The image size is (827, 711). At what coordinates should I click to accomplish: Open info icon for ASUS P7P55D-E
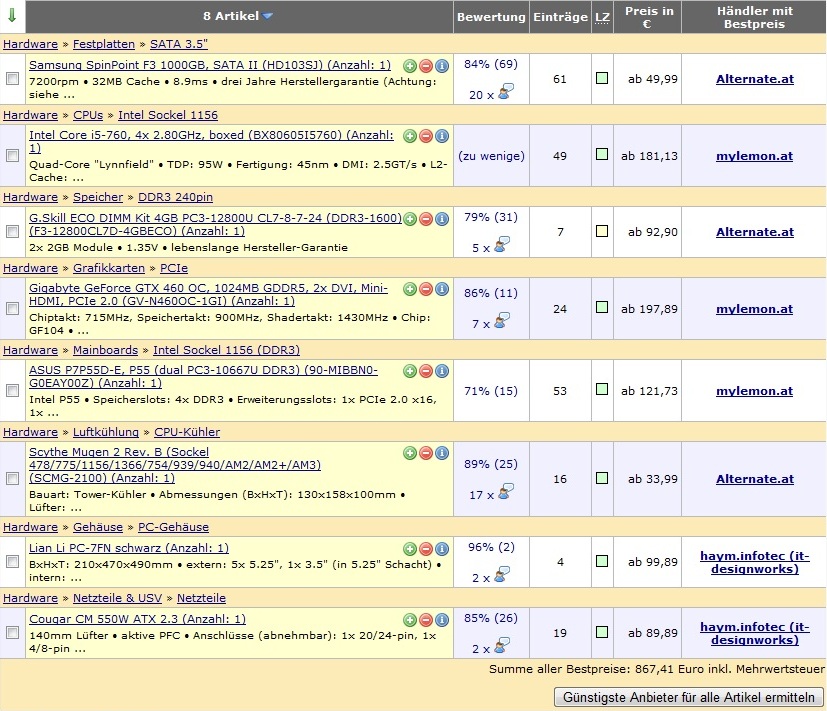(x=442, y=371)
